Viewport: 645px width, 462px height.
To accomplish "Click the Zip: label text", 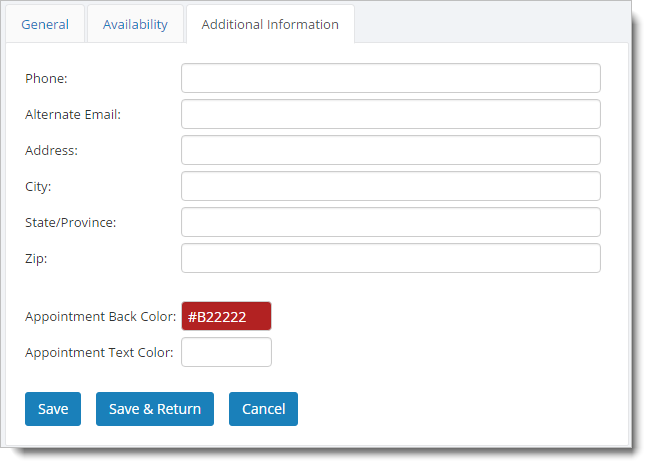I will [36, 259].
